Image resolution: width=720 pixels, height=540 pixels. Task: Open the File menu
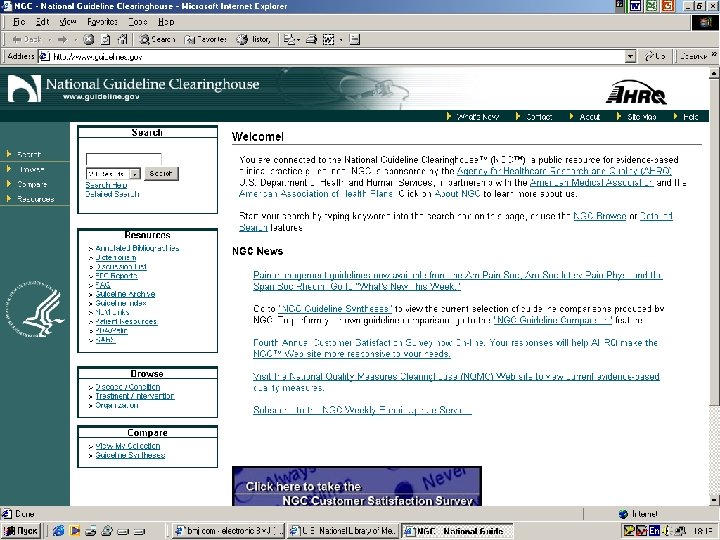click(x=19, y=22)
